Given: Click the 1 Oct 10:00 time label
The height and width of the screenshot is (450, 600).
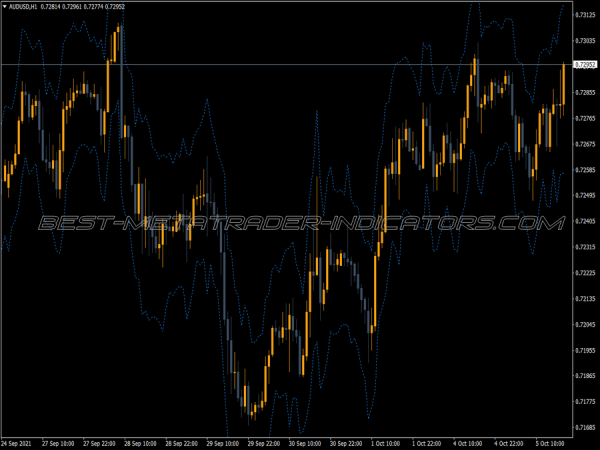Looking at the screenshot, I should pyautogui.click(x=386, y=443).
